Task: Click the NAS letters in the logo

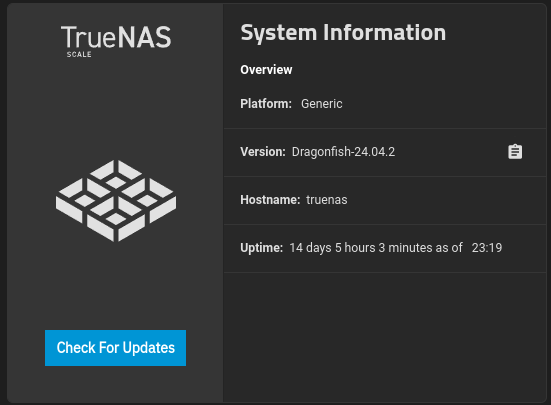Action: tap(144, 37)
